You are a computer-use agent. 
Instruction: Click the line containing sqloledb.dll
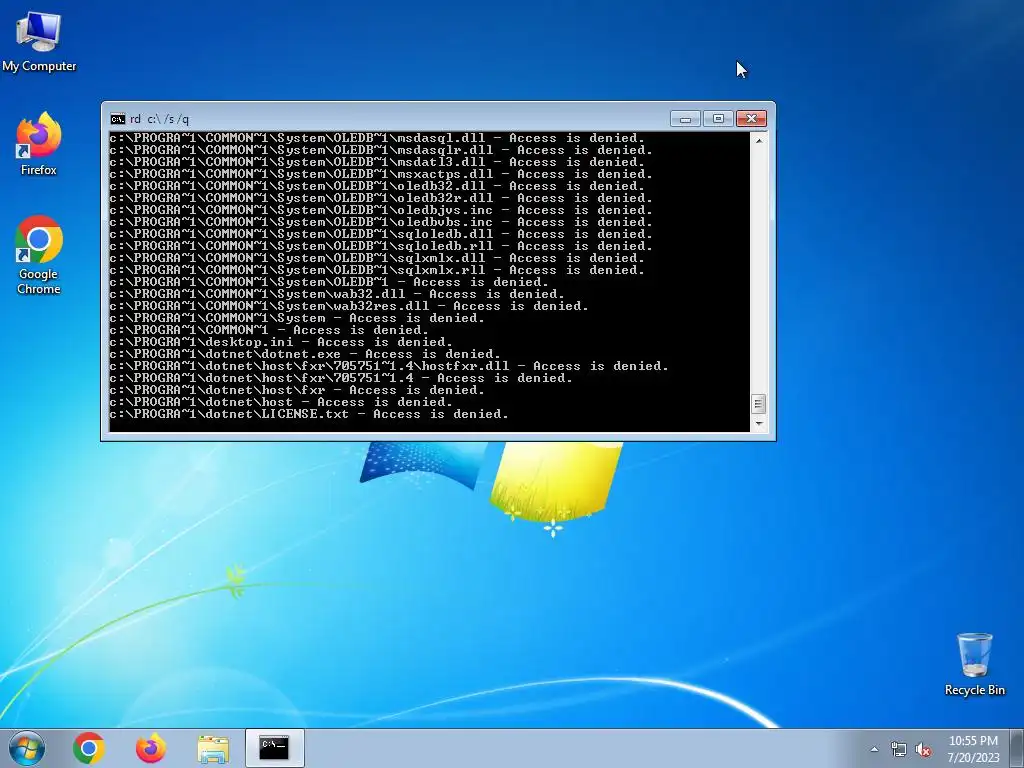coord(381,234)
